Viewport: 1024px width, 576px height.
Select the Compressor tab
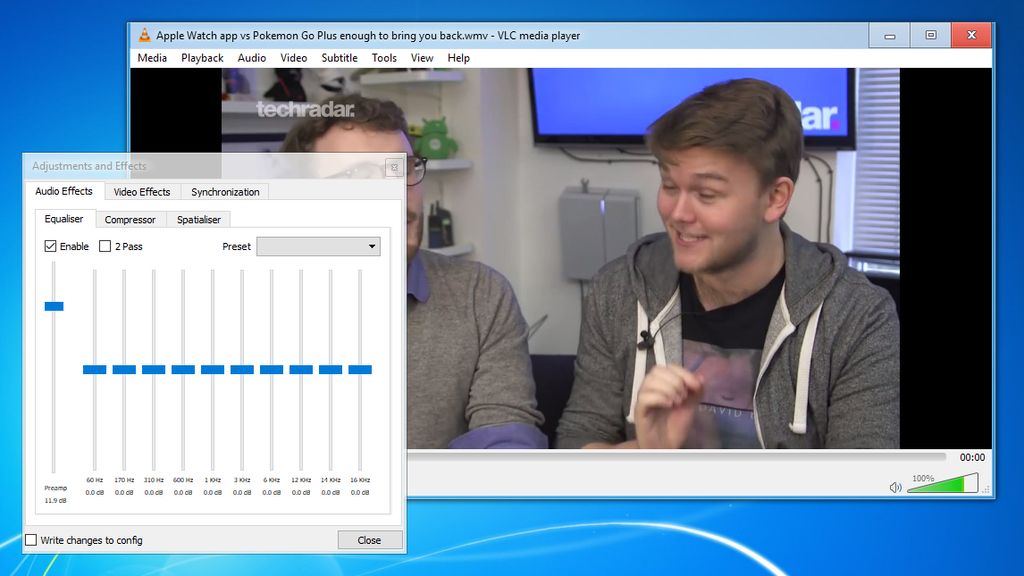click(x=130, y=219)
